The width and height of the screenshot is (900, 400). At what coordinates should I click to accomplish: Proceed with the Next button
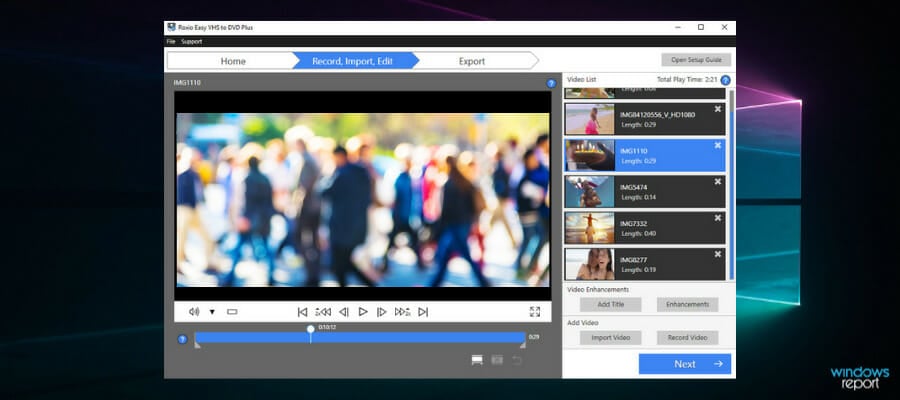pyautogui.click(x=685, y=364)
